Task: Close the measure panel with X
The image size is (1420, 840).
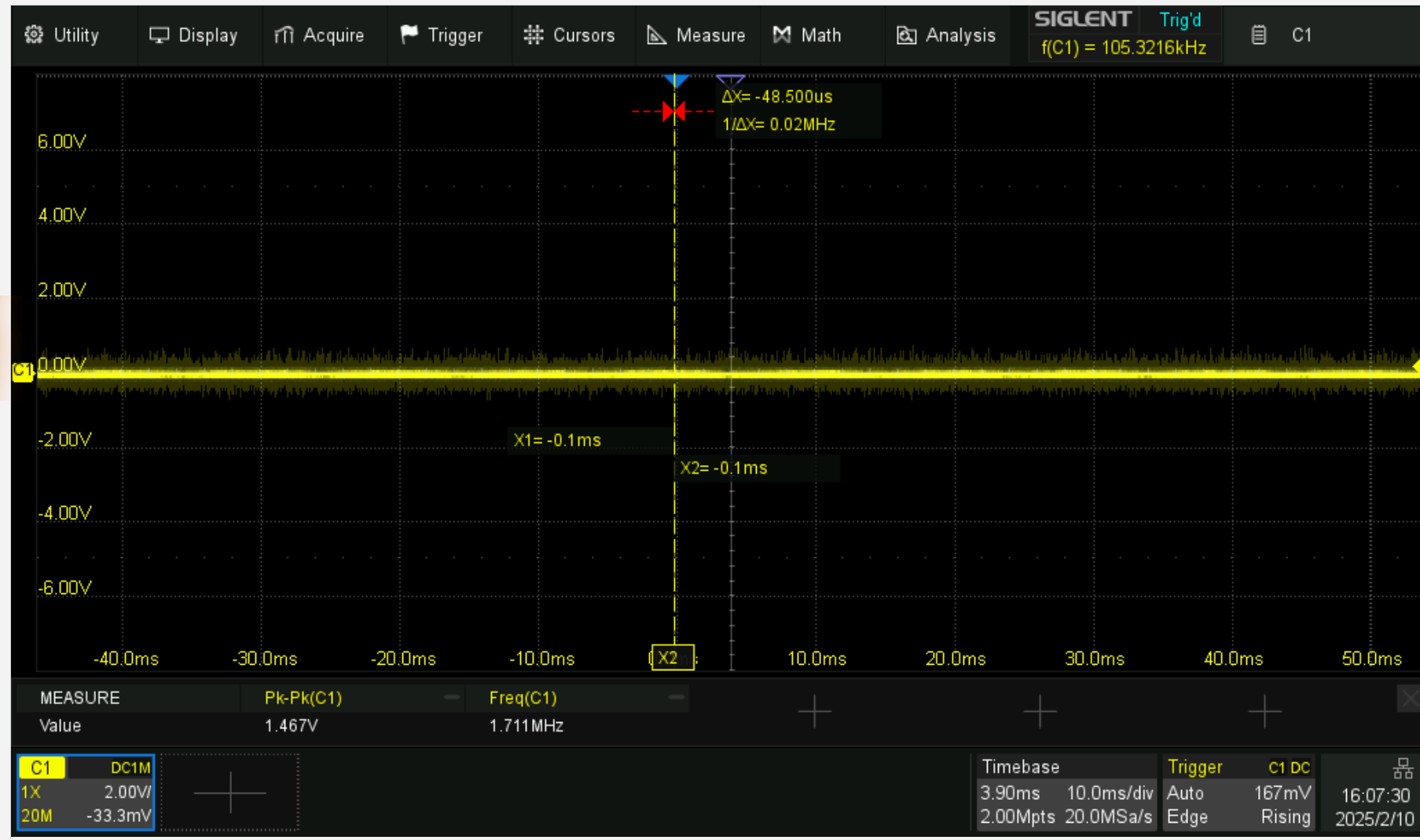Action: pos(1409,698)
